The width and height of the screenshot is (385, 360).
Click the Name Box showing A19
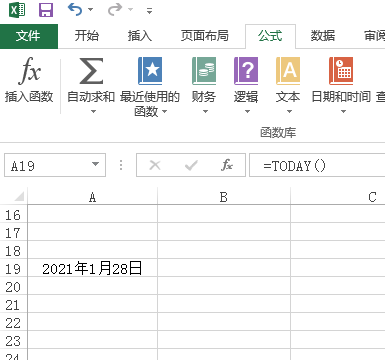click(x=47, y=165)
